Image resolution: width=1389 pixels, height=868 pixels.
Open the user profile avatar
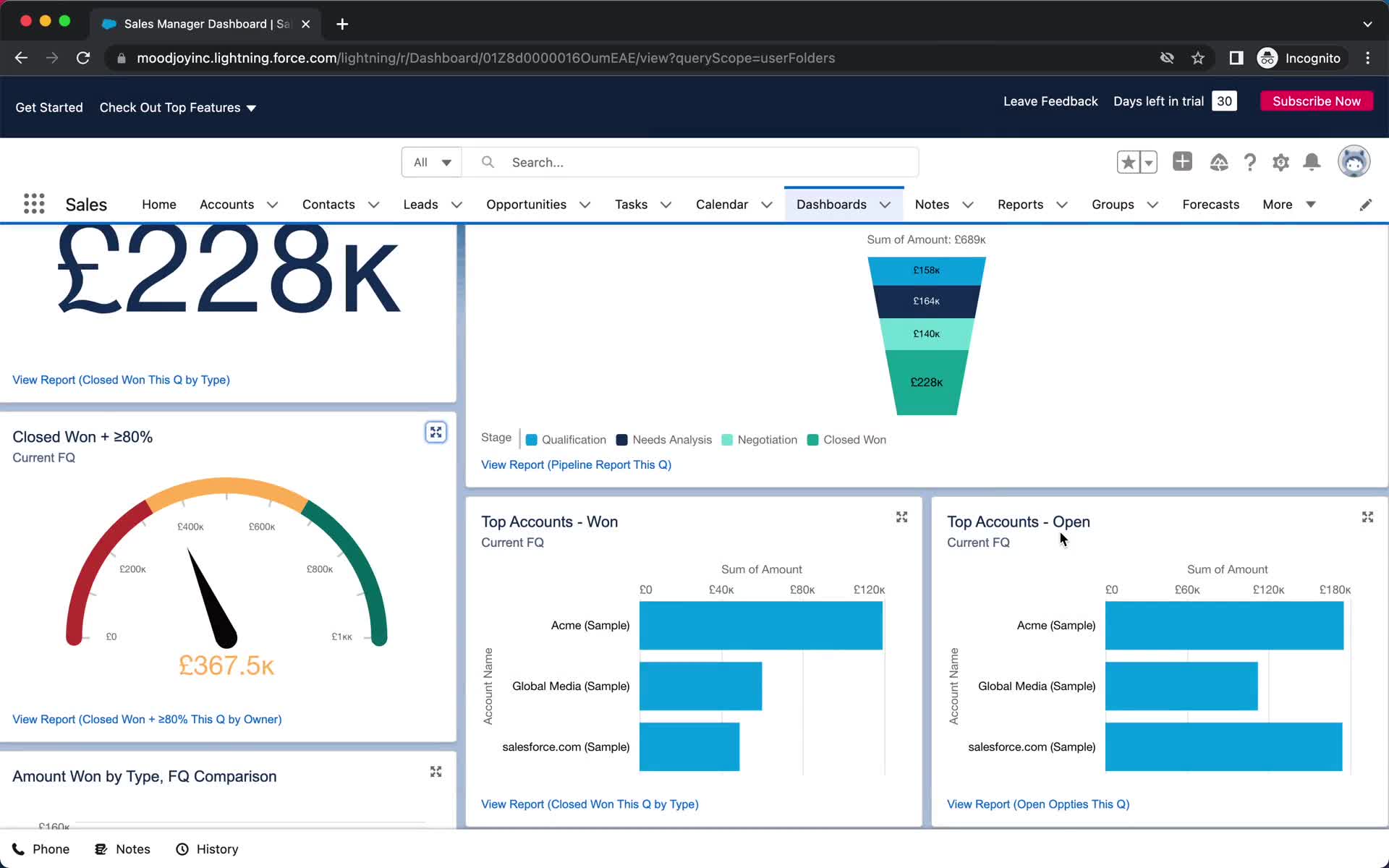1354,161
